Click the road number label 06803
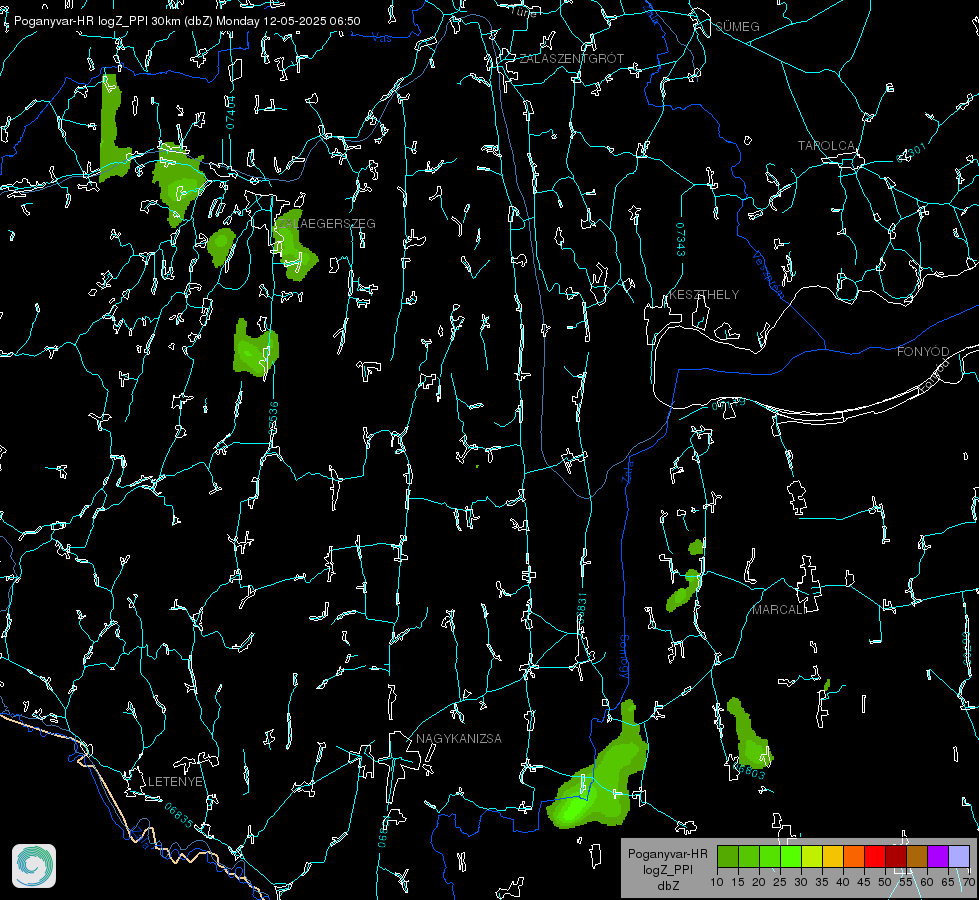The width and height of the screenshot is (979, 900). 750,772
